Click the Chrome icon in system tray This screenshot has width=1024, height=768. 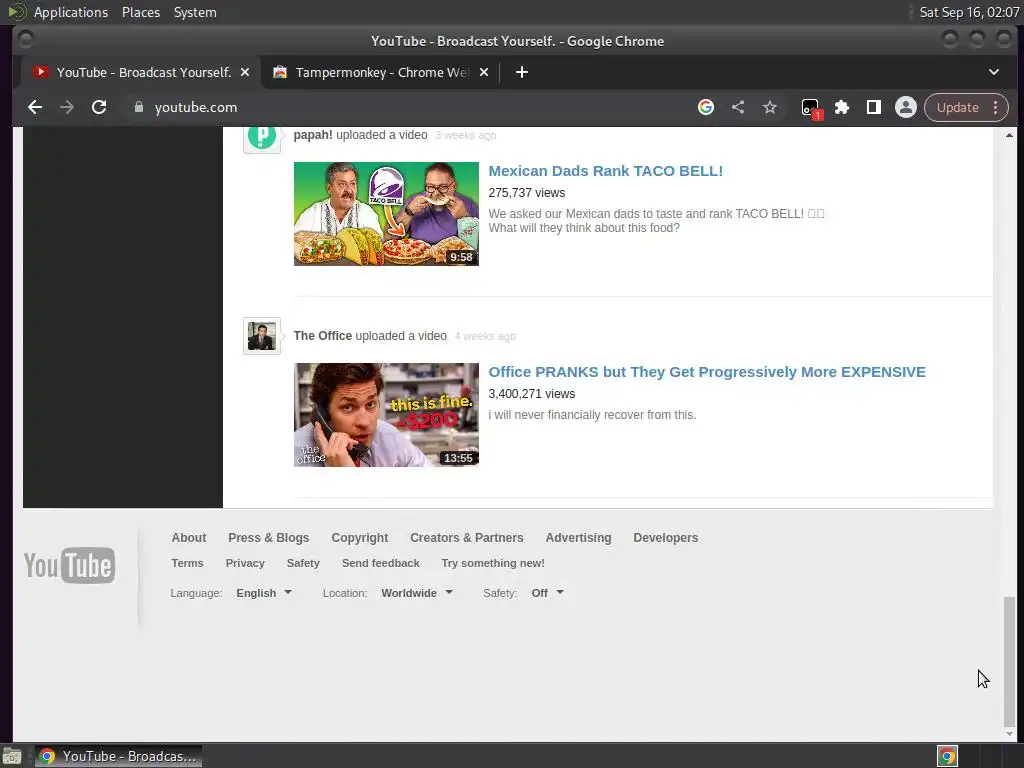pos(947,756)
